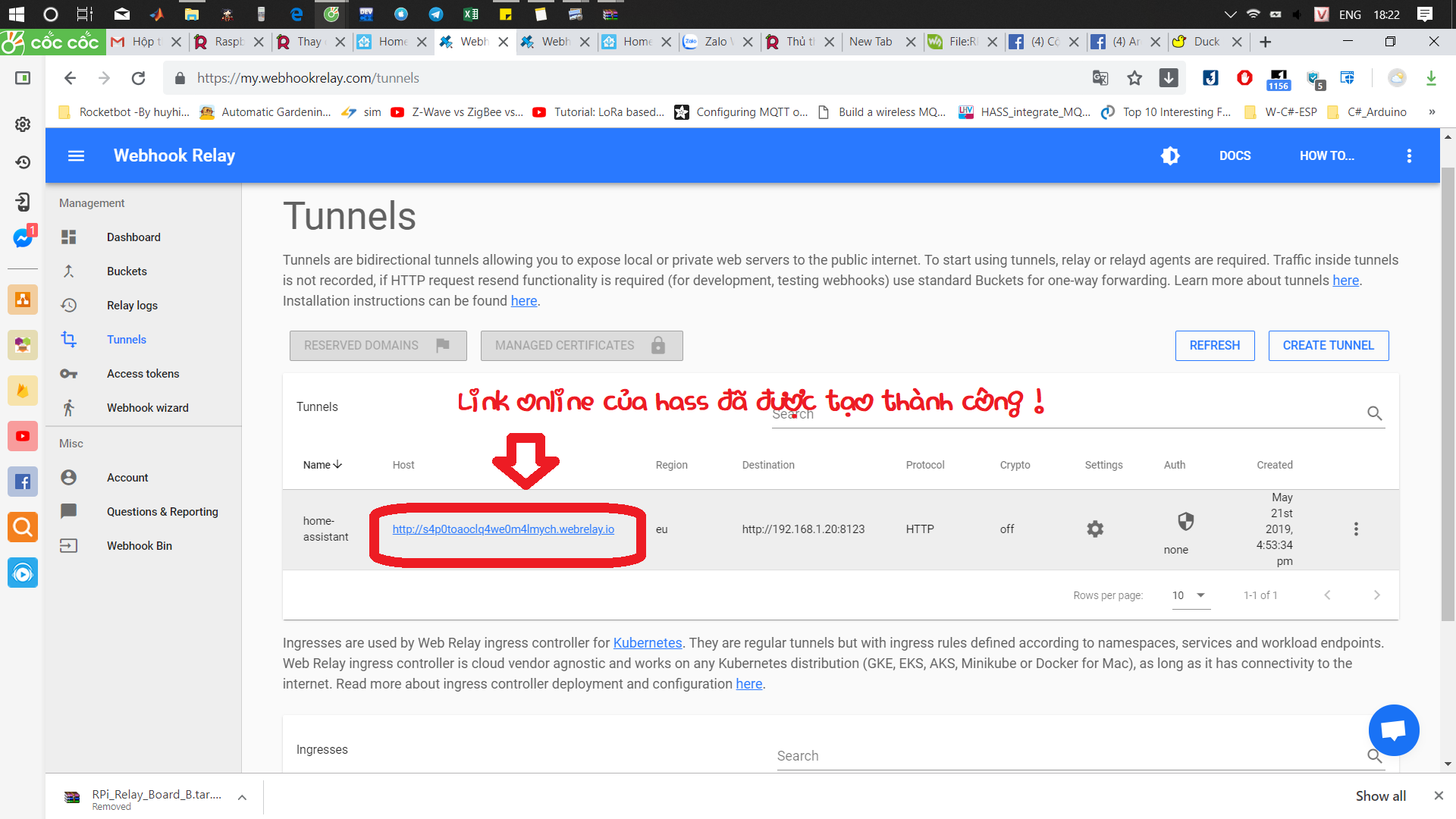Image resolution: width=1456 pixels, height=819 pixels.
Task: Open Relay logs in the sidebar
Action: pos(132,306)
